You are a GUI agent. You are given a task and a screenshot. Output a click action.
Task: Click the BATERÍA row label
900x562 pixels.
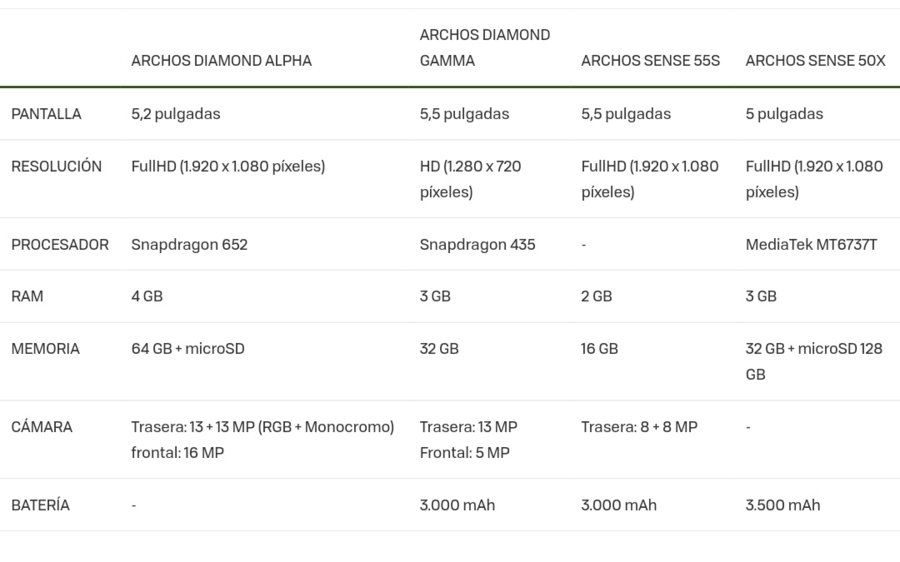(40, 505)
